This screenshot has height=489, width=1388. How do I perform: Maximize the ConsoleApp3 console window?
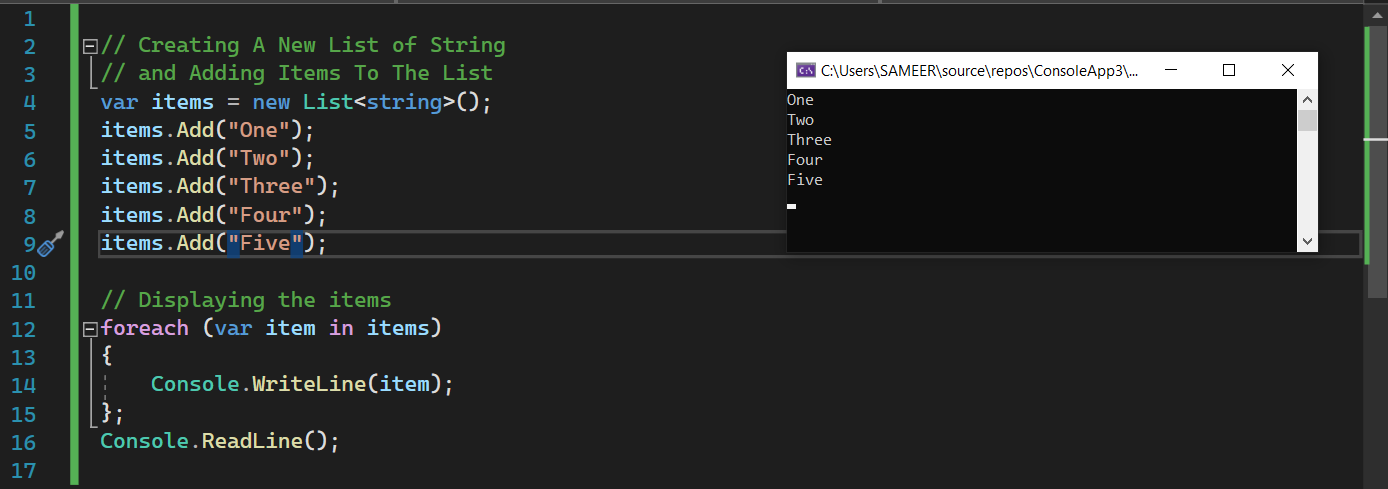1229,70
